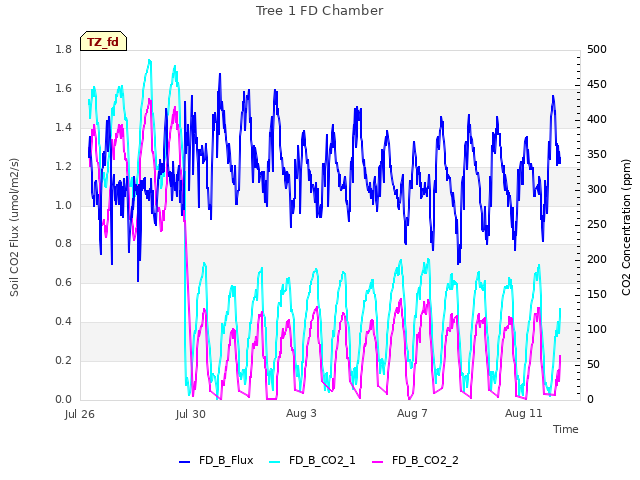
Task: Click the 1.2 left axis value
Action: (x=63, y=166)
